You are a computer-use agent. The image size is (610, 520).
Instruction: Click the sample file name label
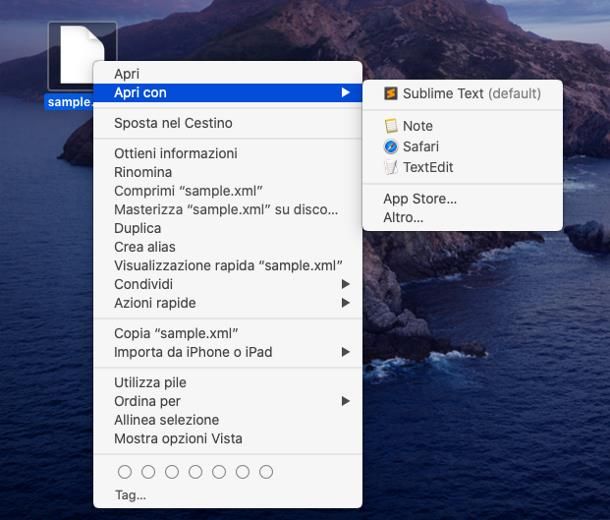point(69,102)
